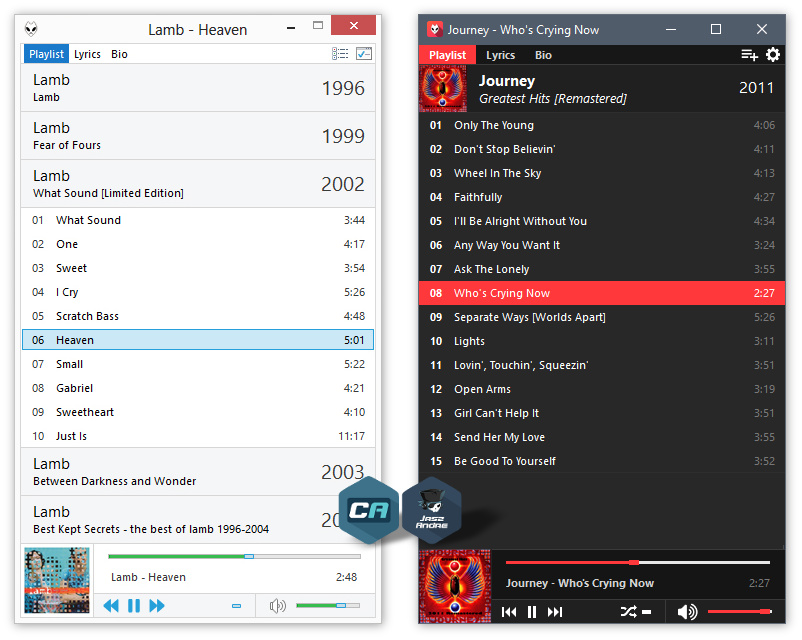
Task: Click the Lamb album art thumbnail
Action: coord(57,580)
